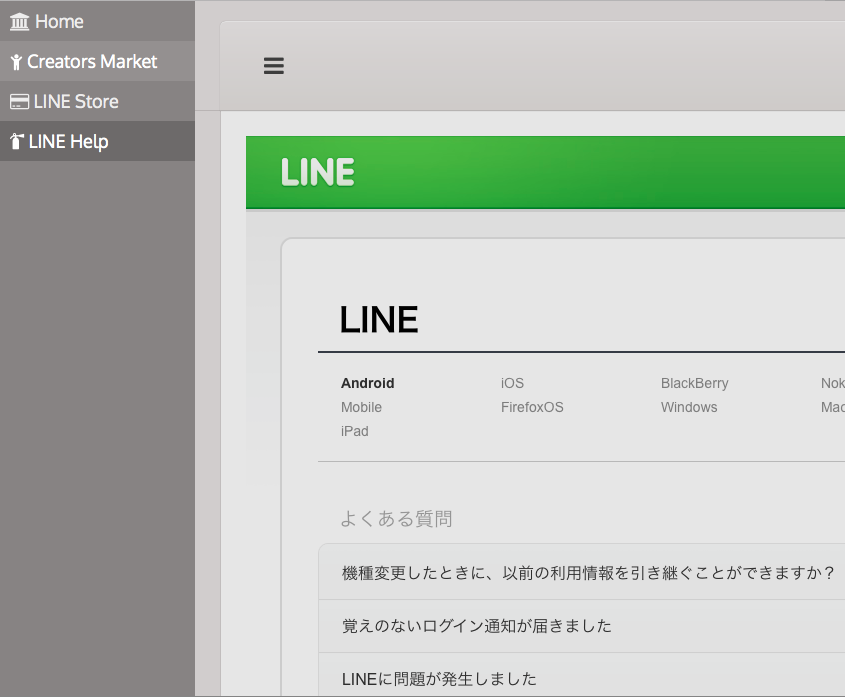Select LINE Help in sidebar
The image size is (845, 697).
point(97,141)
